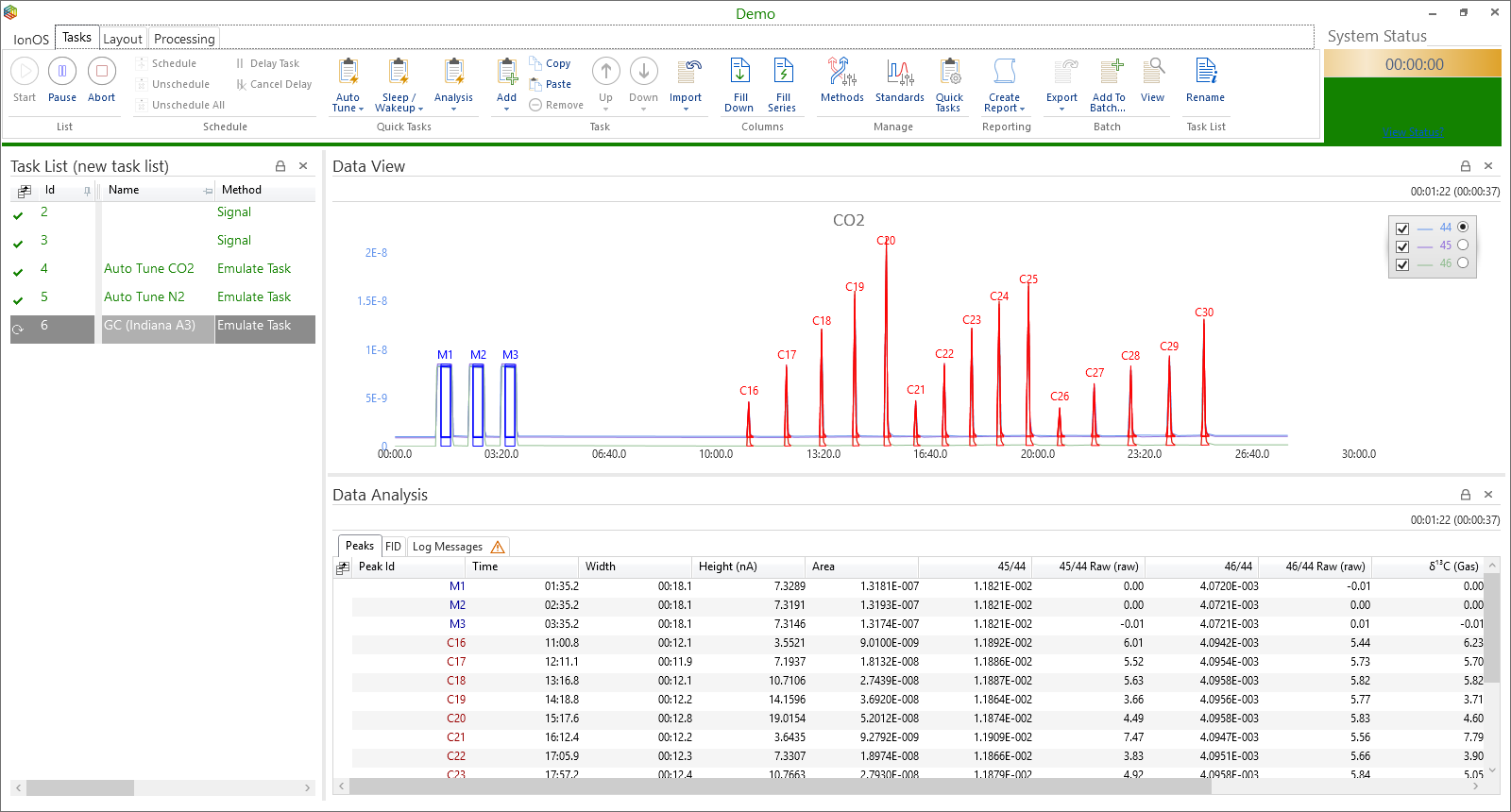Viewport: 1511px width, 812px height.
Task: Click the Area column header
Action: 823,567
